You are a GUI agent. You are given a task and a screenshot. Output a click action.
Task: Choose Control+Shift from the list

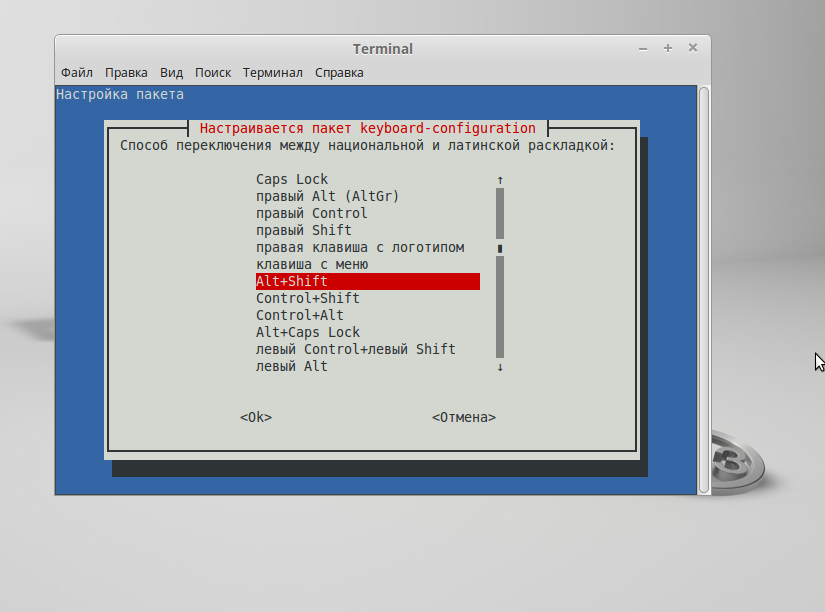click(x=307, y=298)
